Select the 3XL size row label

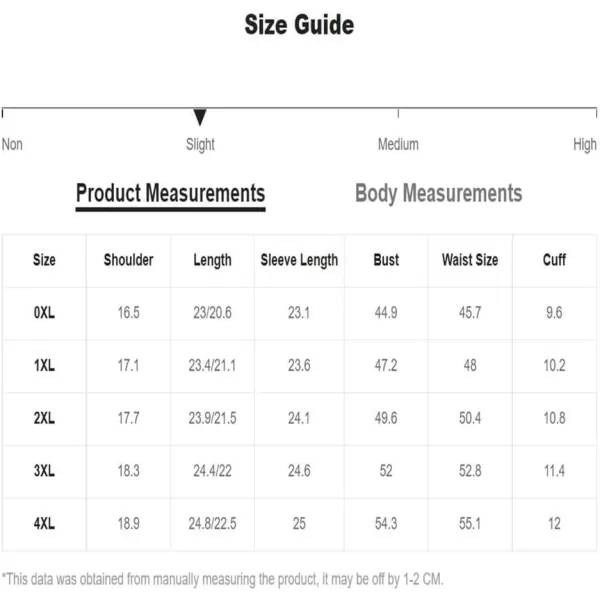pyautogui.click(x=44, y=471)
